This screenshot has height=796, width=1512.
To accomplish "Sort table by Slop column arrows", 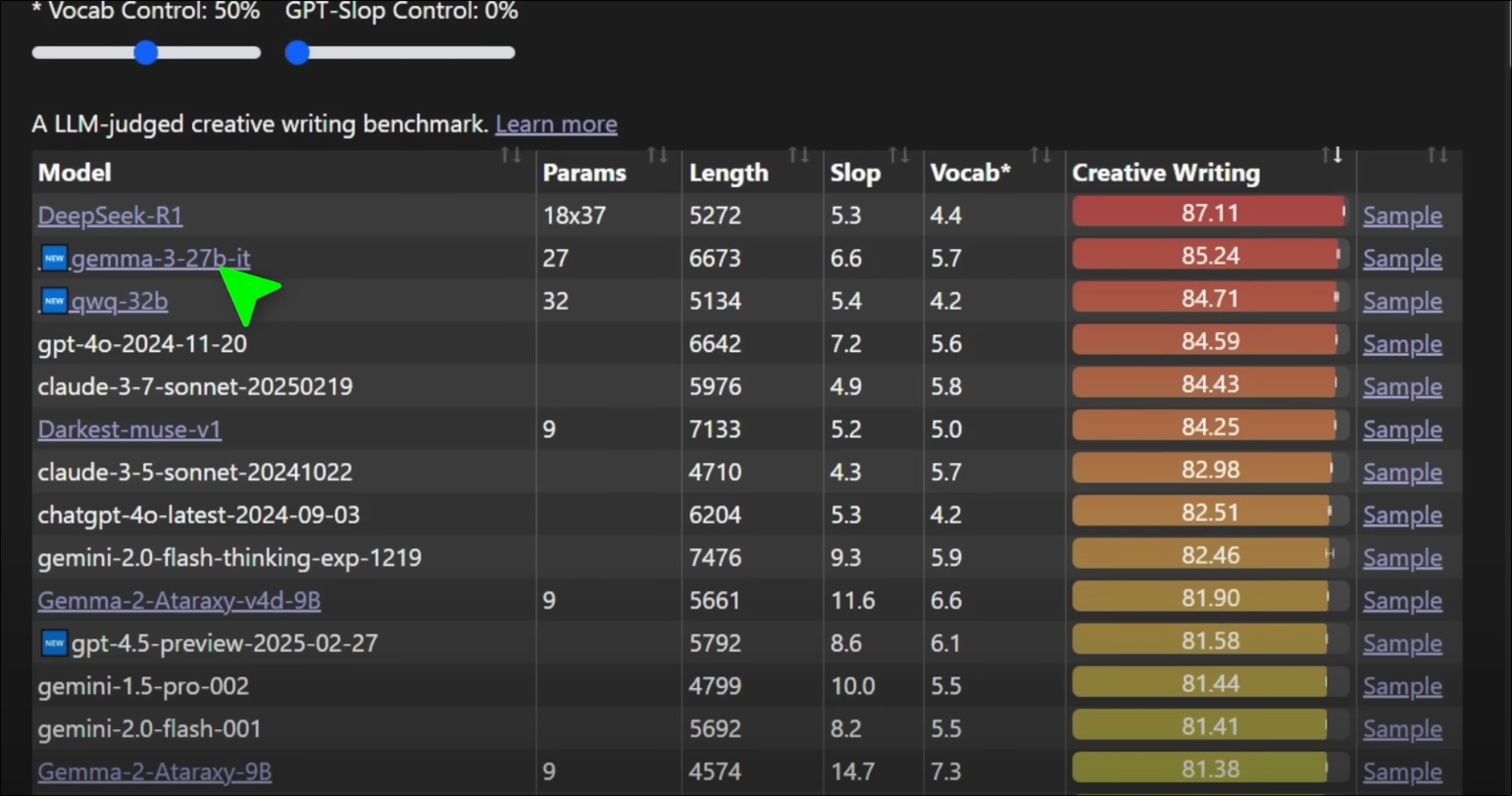I will coord(898,155).
